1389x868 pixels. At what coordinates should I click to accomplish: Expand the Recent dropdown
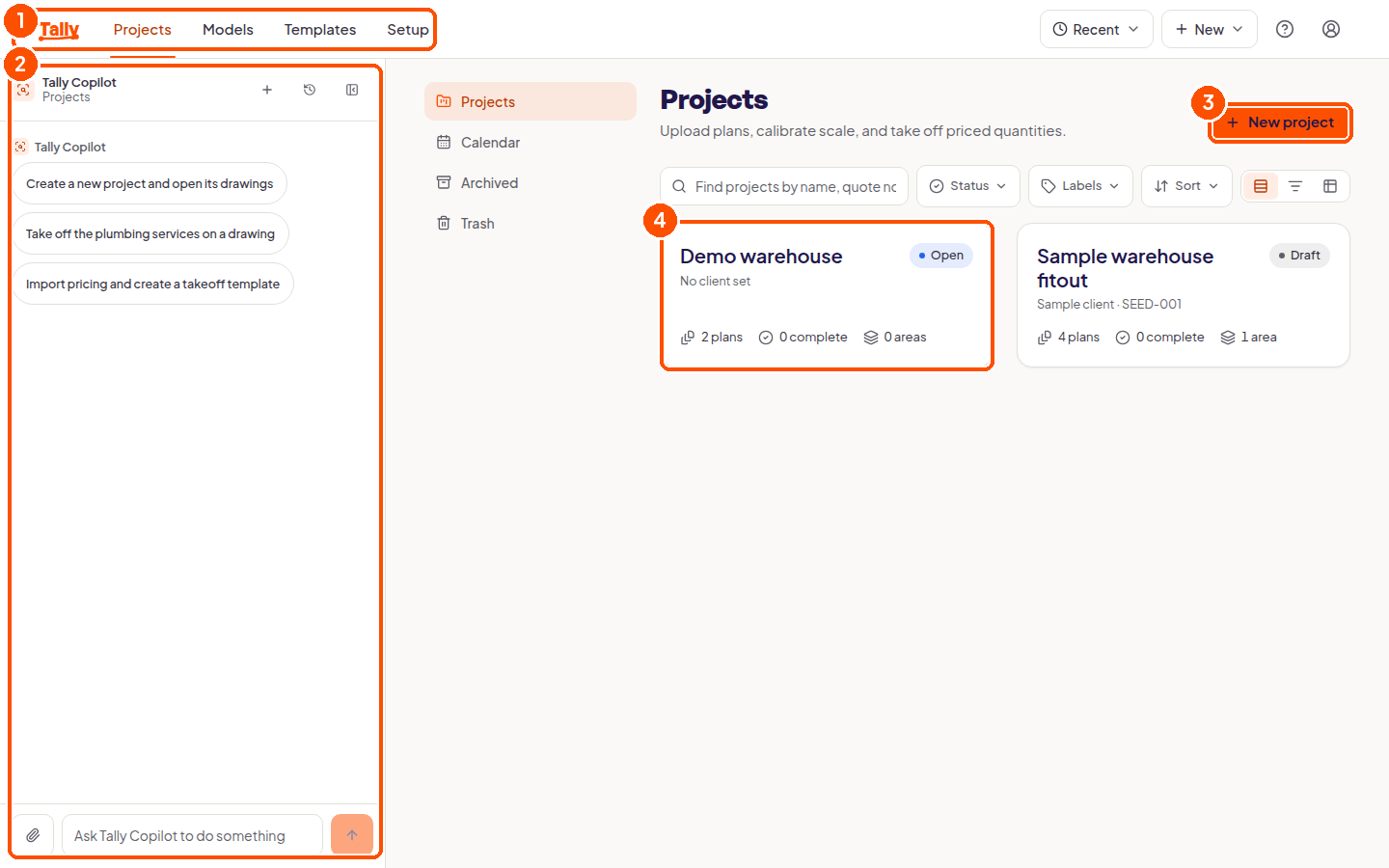(1097, 29)
